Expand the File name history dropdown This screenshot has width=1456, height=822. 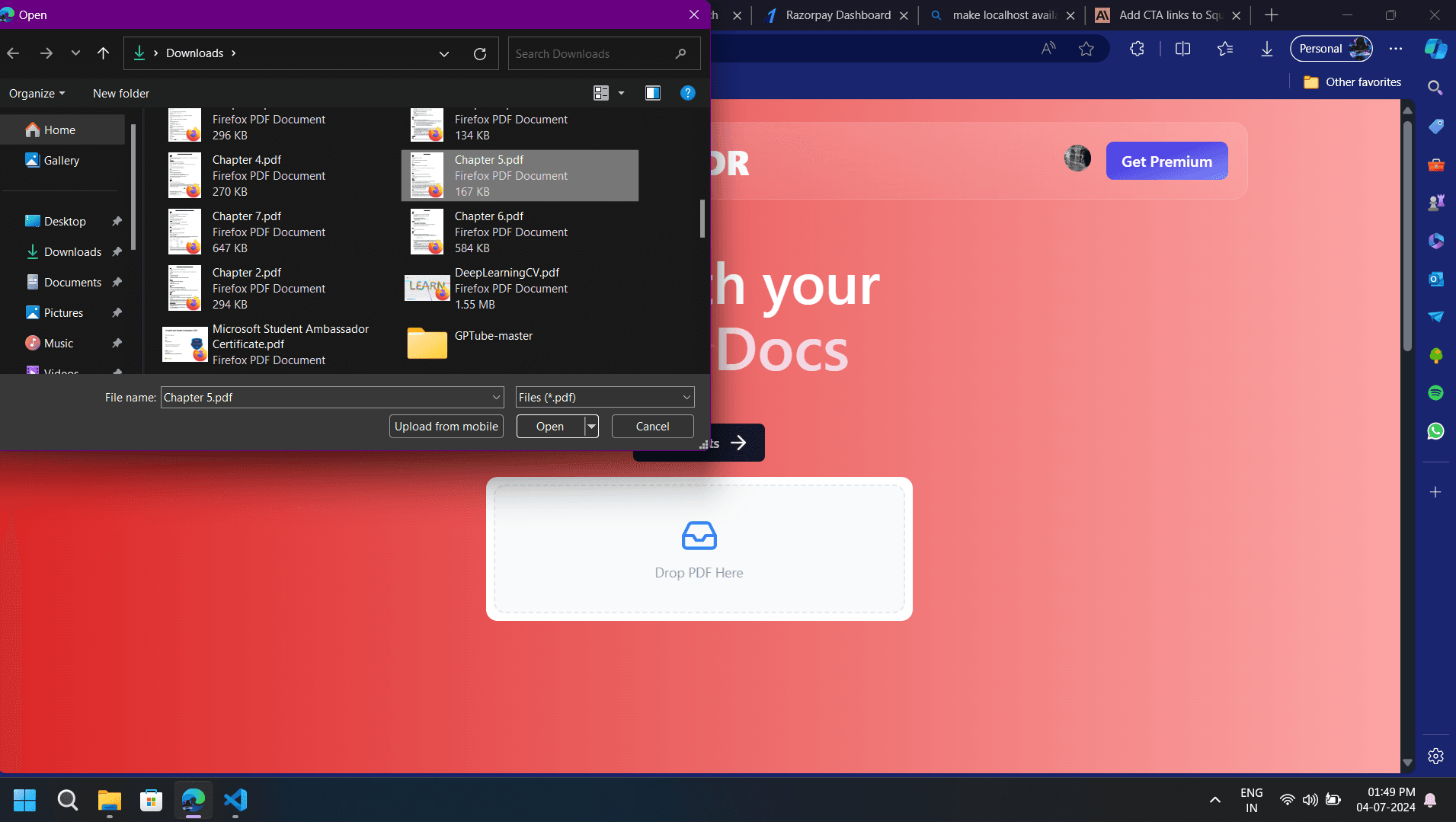pyautogui.click(x=496, y=398)
